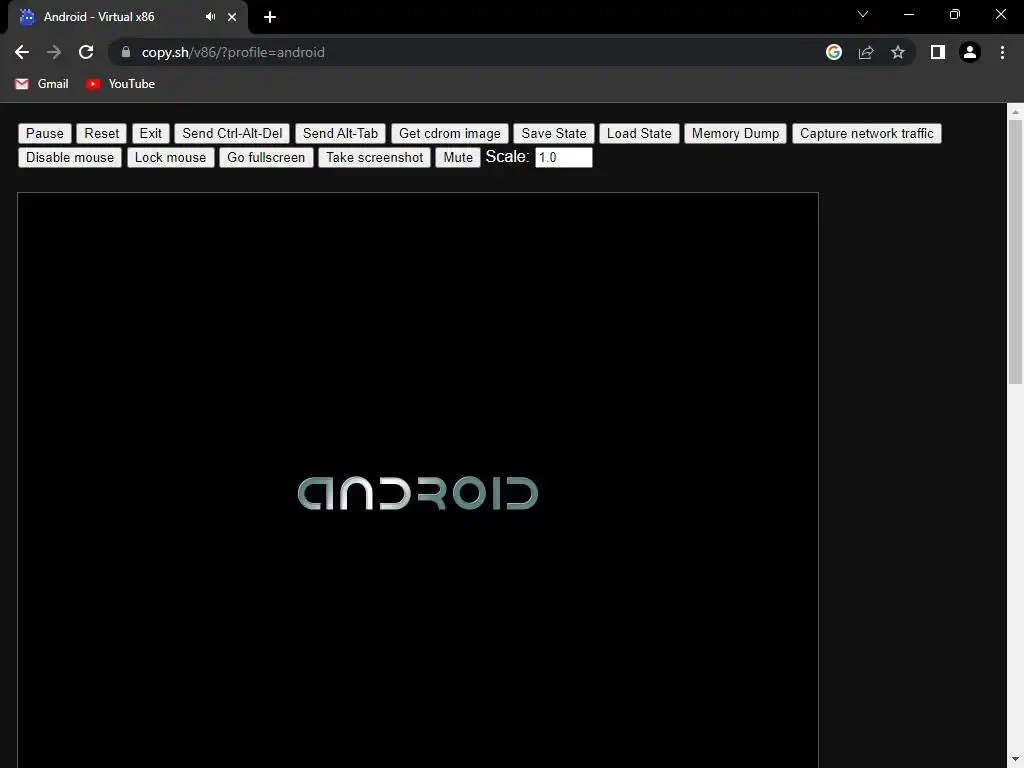Open Gmail bookmark
The height and width of the screenshot is (768, 1024).
tap(42, 84)
